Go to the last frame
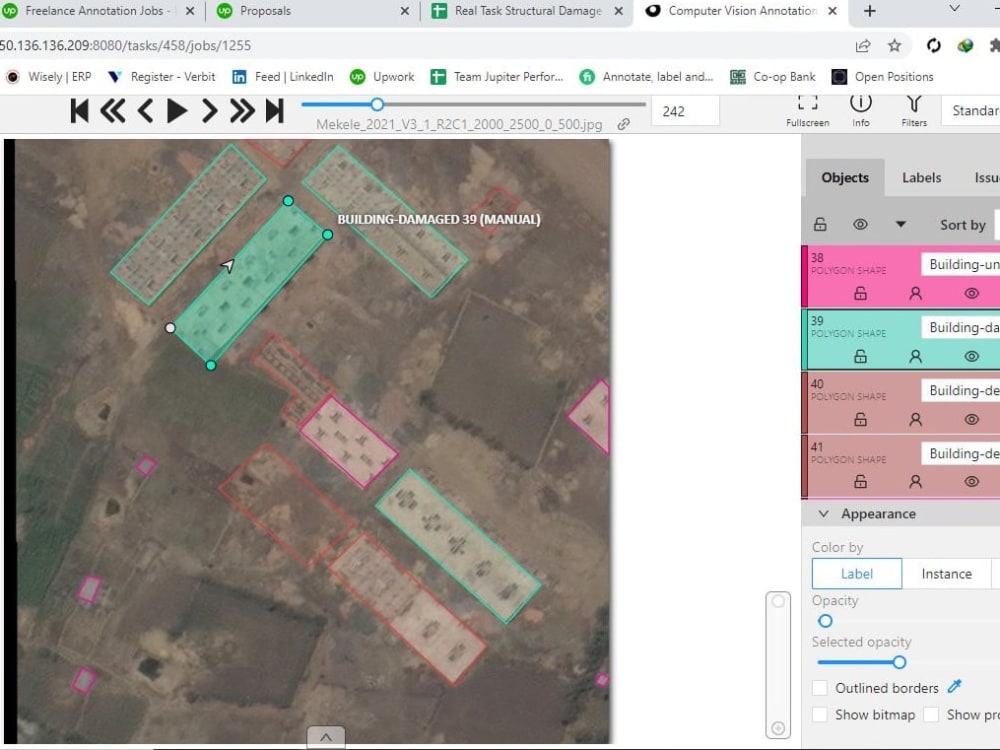Screen dimensions: 1000x750 [275, 111]
